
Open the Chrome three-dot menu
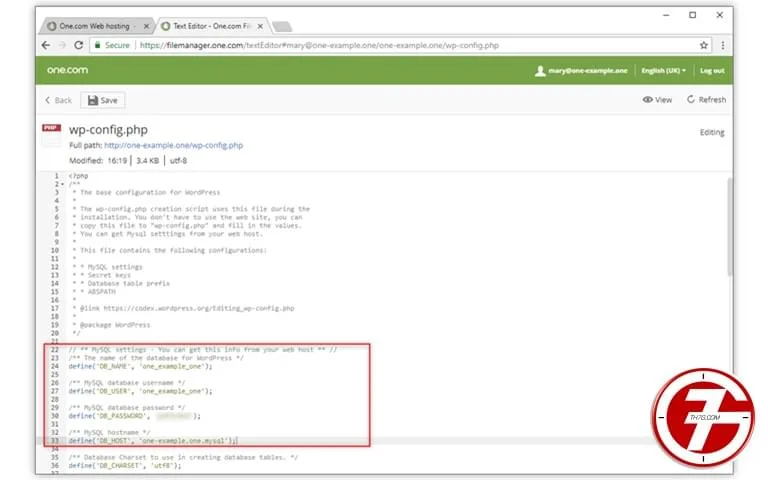tap(722, 45)
